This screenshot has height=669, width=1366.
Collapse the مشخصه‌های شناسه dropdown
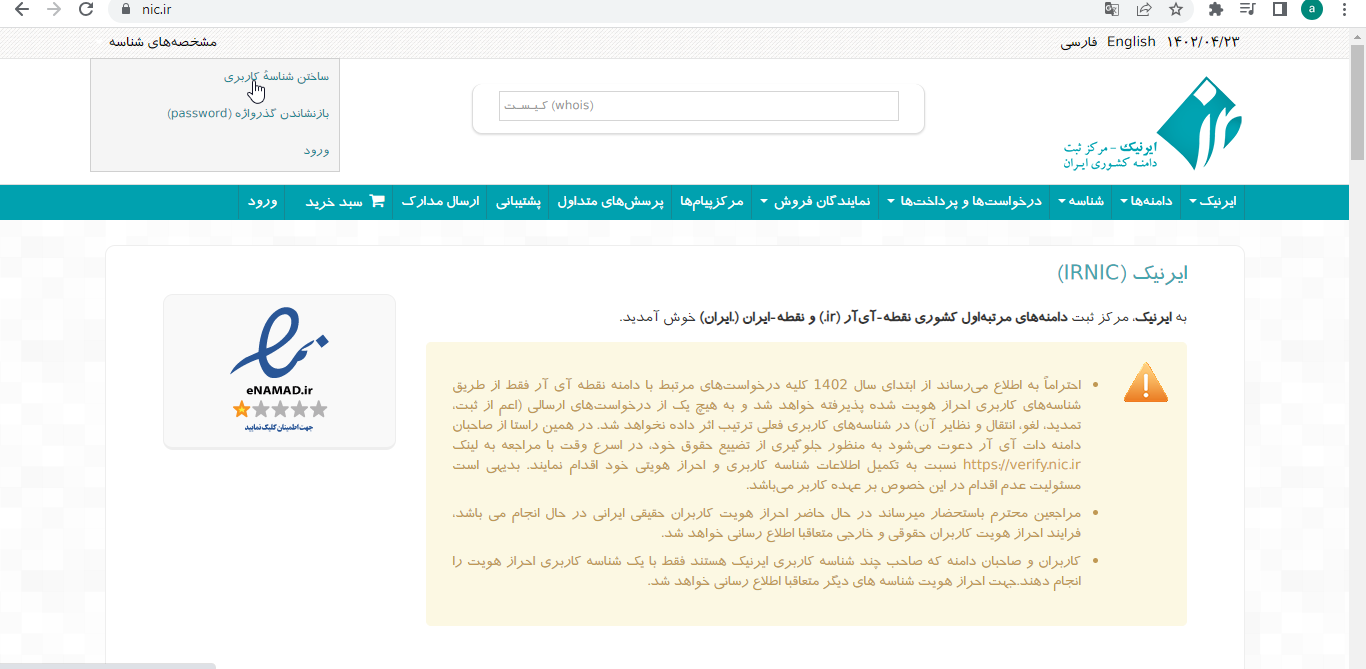click(163, 42)
